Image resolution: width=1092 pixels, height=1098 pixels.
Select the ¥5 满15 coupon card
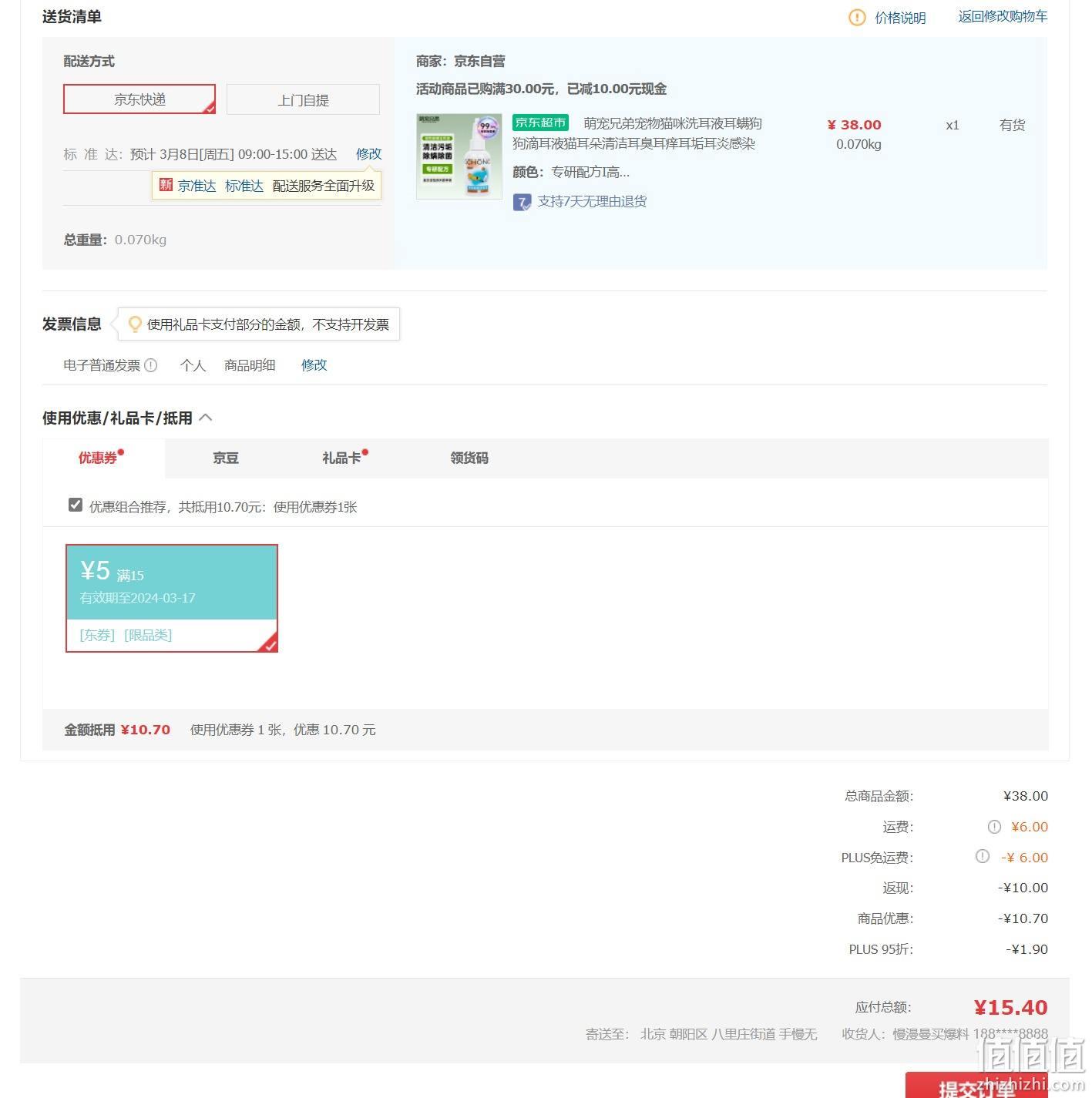coord(172,598)
